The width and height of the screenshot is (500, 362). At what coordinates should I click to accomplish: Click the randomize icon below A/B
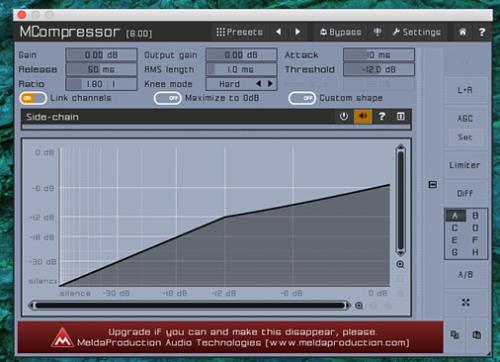coord(465,302)
